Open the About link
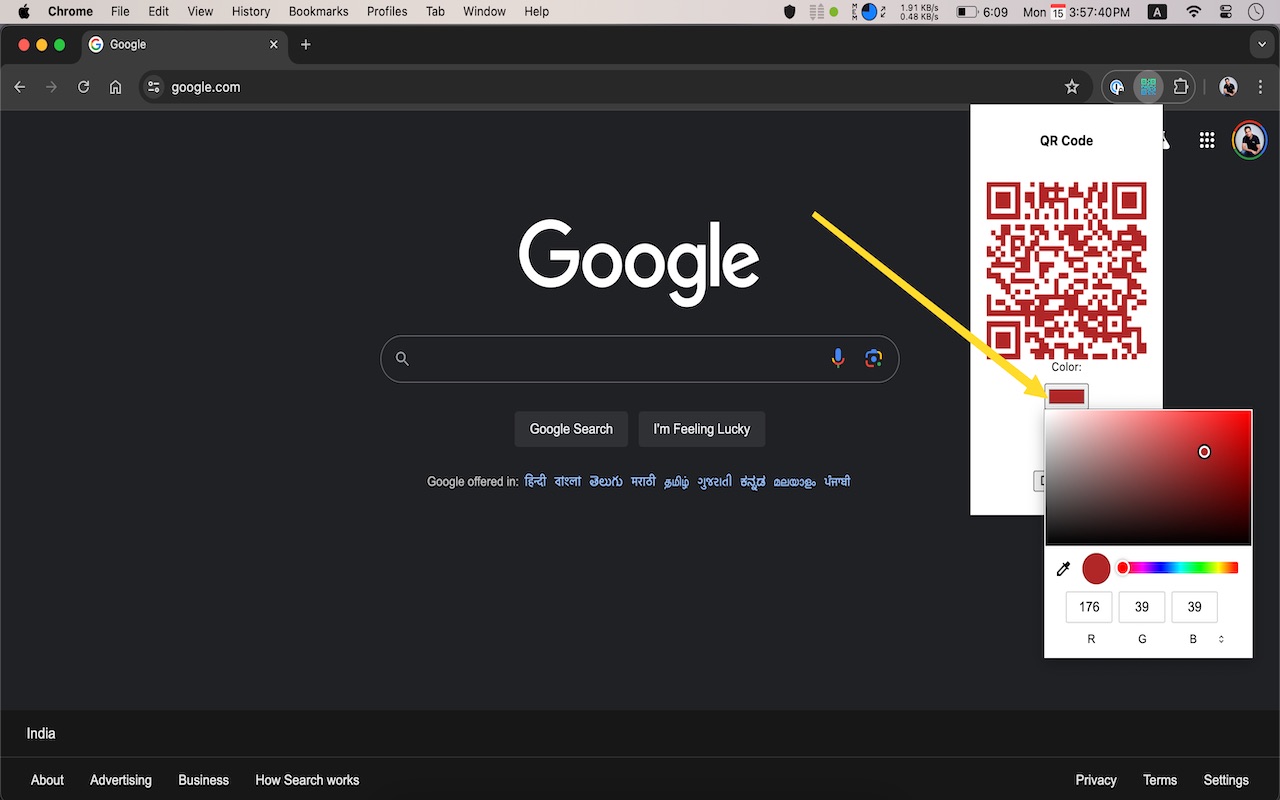 coord(47,780)
